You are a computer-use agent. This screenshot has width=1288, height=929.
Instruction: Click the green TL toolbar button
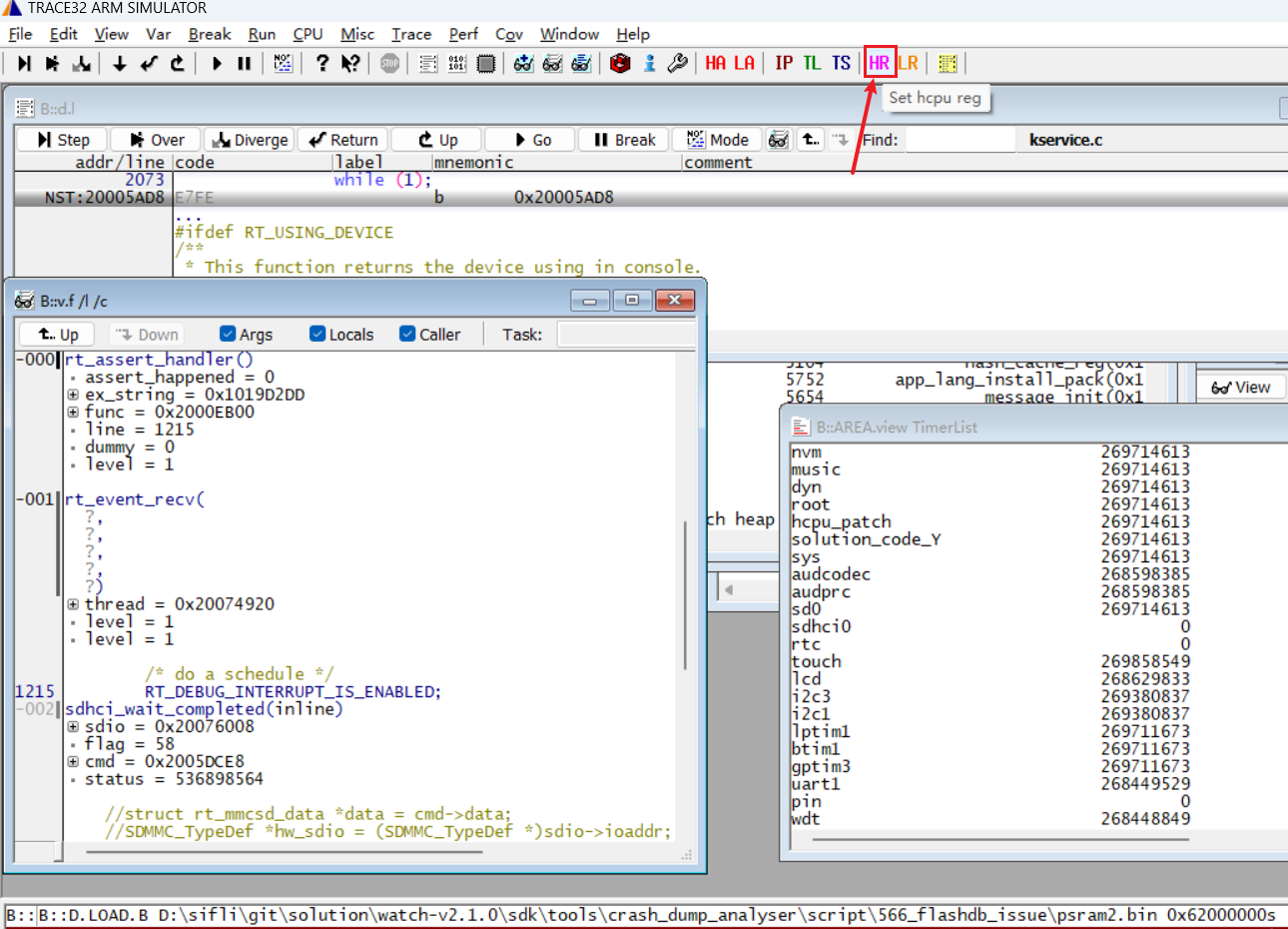coord(812,63)
